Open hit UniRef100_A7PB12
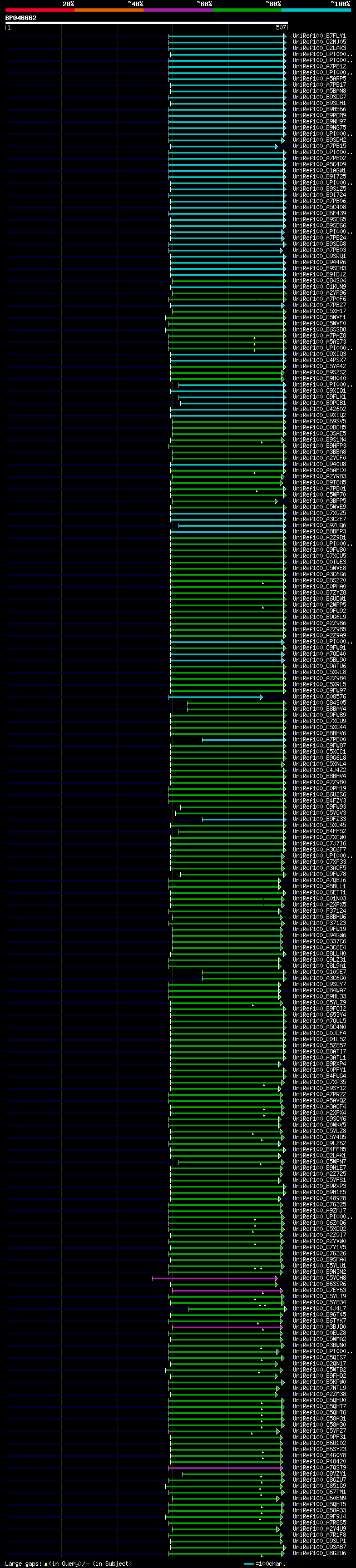The image size is (356, 1568). tap(319, 66)
